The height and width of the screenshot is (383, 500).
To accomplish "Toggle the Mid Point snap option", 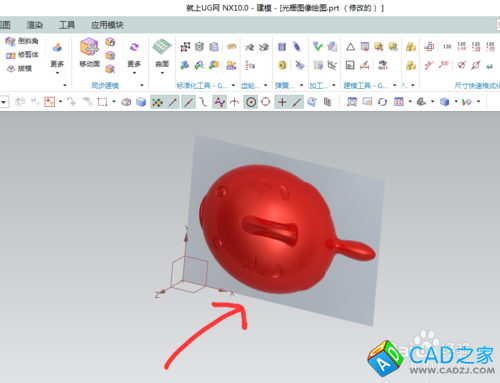I will (188, 102).
